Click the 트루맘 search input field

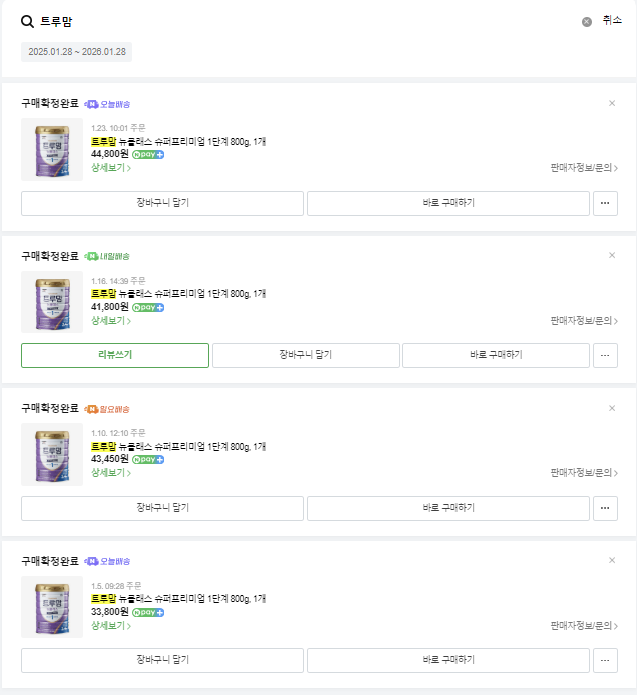pos(300,21)
